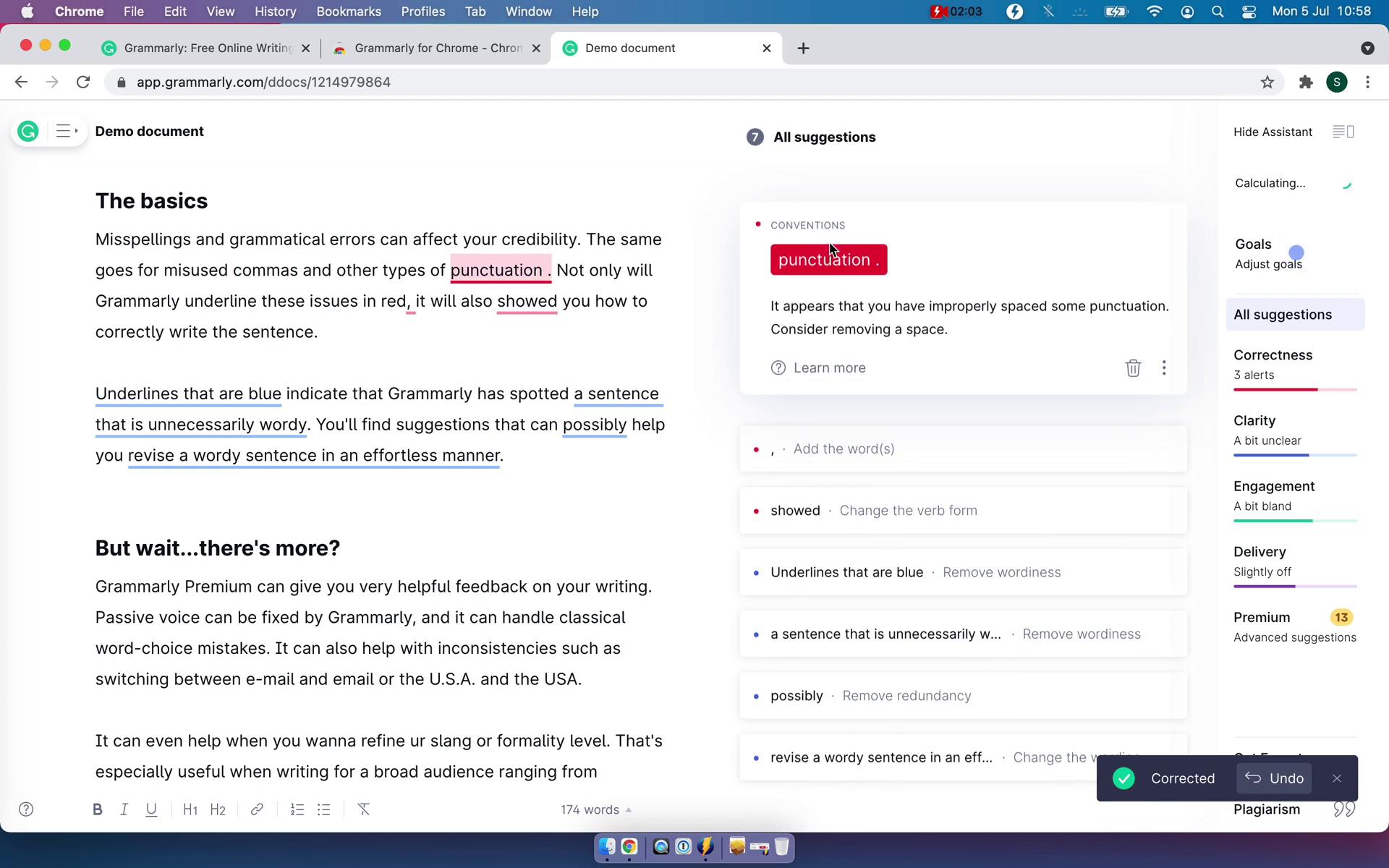Open more options on the conventions card

pyautogui.click(x=1164, y=368)
